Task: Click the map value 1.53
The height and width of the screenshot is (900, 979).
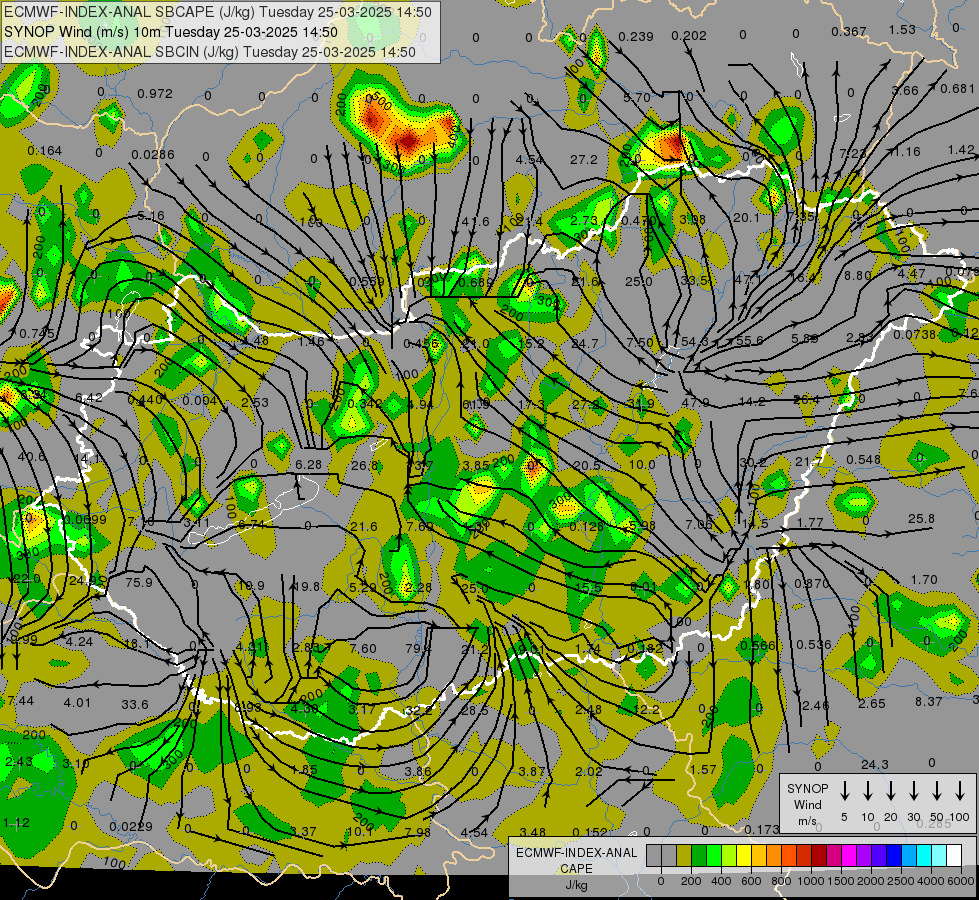Action: (x=902, y=29)
